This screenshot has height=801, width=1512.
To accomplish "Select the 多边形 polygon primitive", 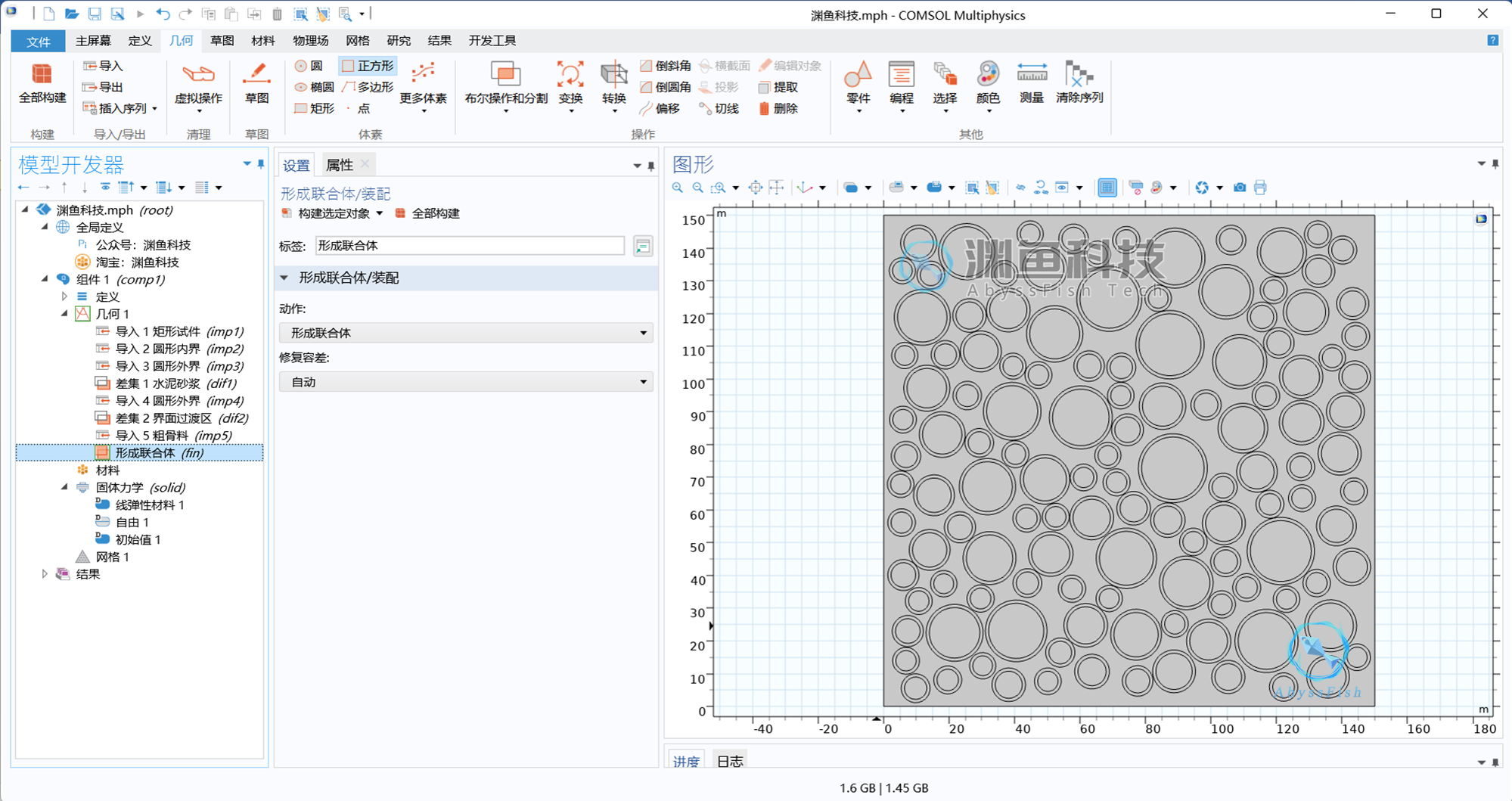I will (x=368, y=88).
